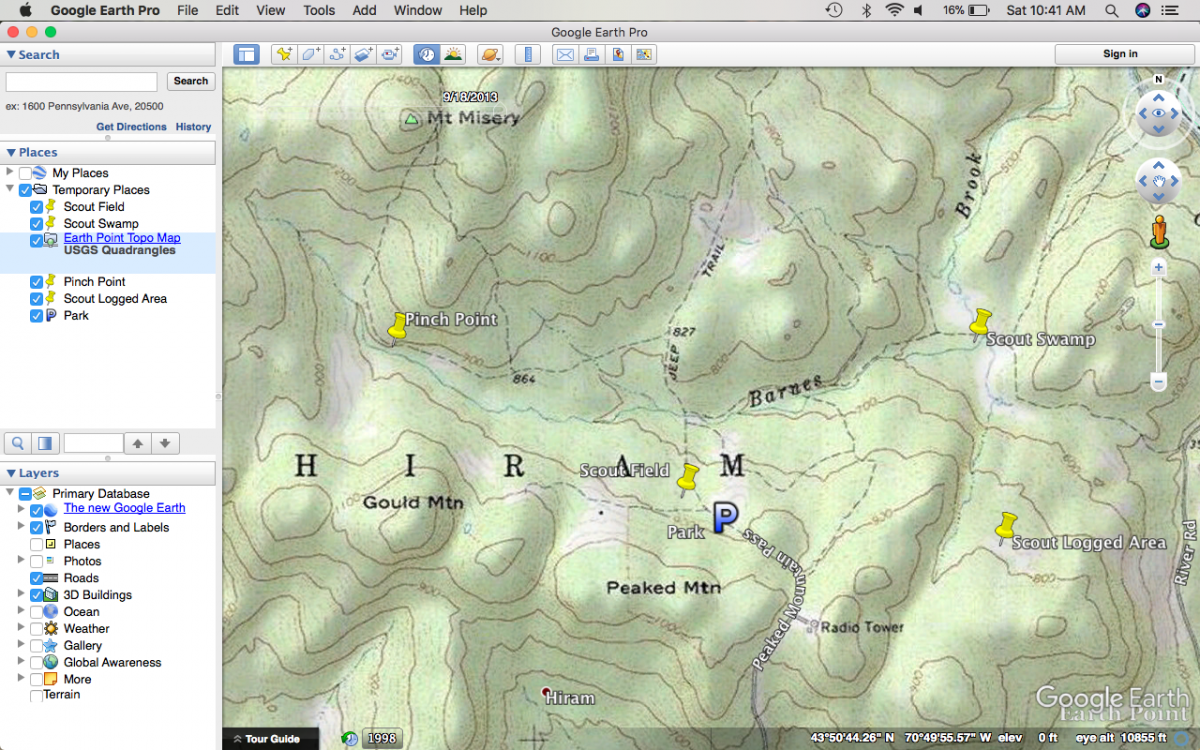The width and height of the screenshot is (1200, 750).
Task: Click the Scout Field pushpin on map
Action: tap(687, 478)
